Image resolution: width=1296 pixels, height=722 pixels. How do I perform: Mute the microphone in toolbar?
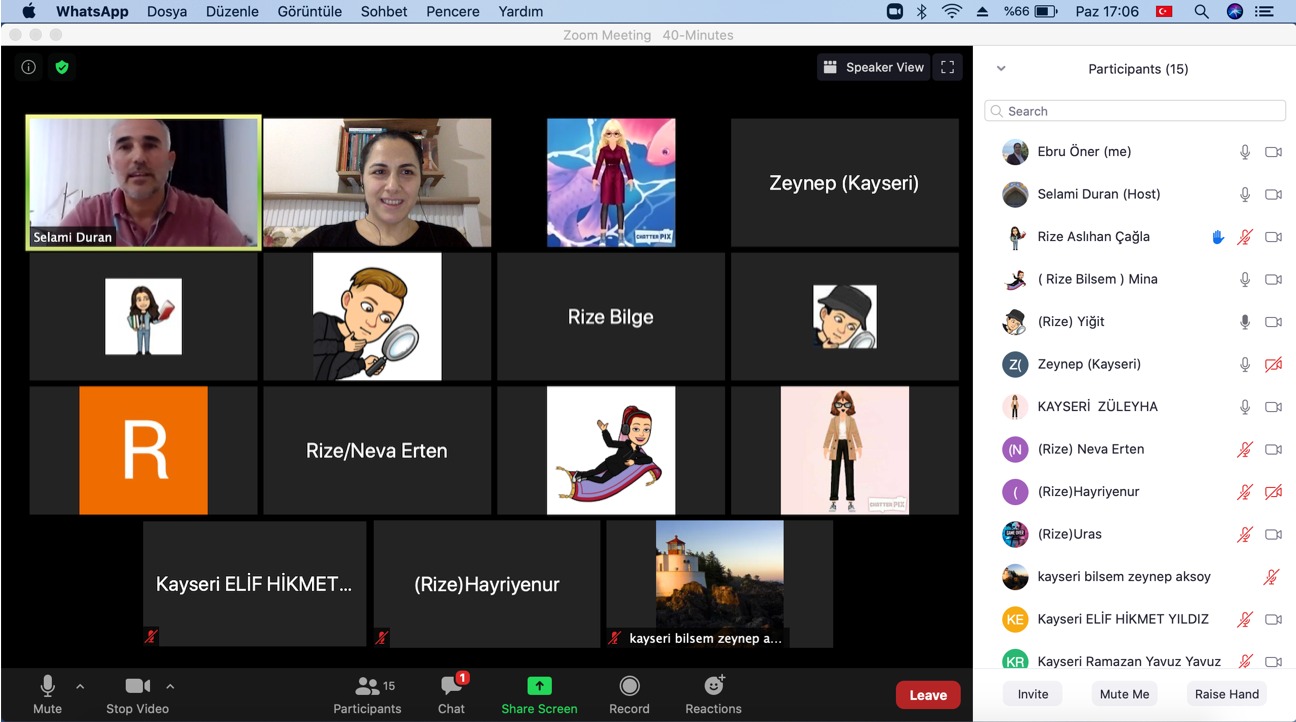(47, 695)
